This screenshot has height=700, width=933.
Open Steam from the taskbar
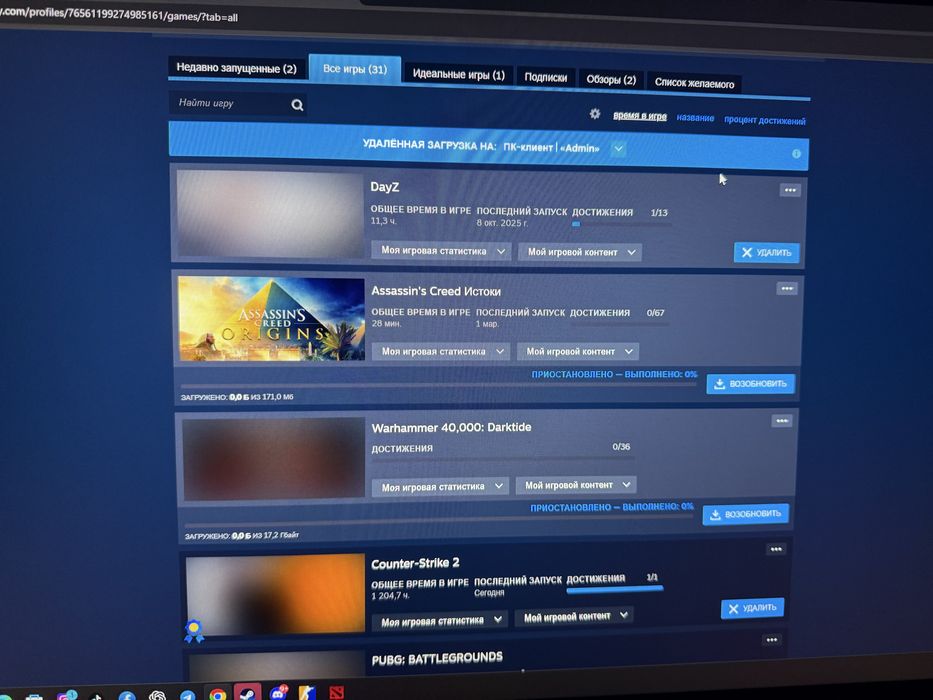point(247,693)
